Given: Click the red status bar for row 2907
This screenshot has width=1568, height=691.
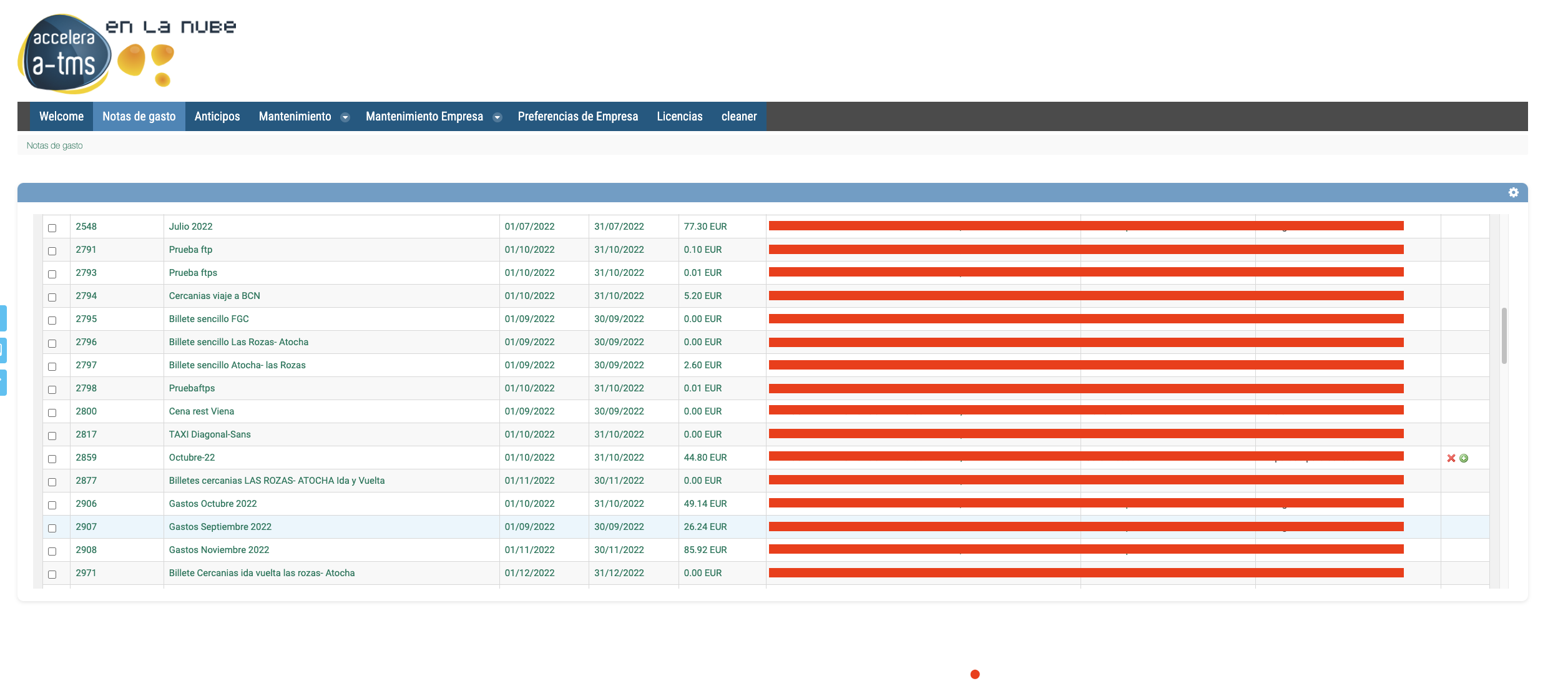Looking at the screenshot, I should click(x=1086, y=527).
